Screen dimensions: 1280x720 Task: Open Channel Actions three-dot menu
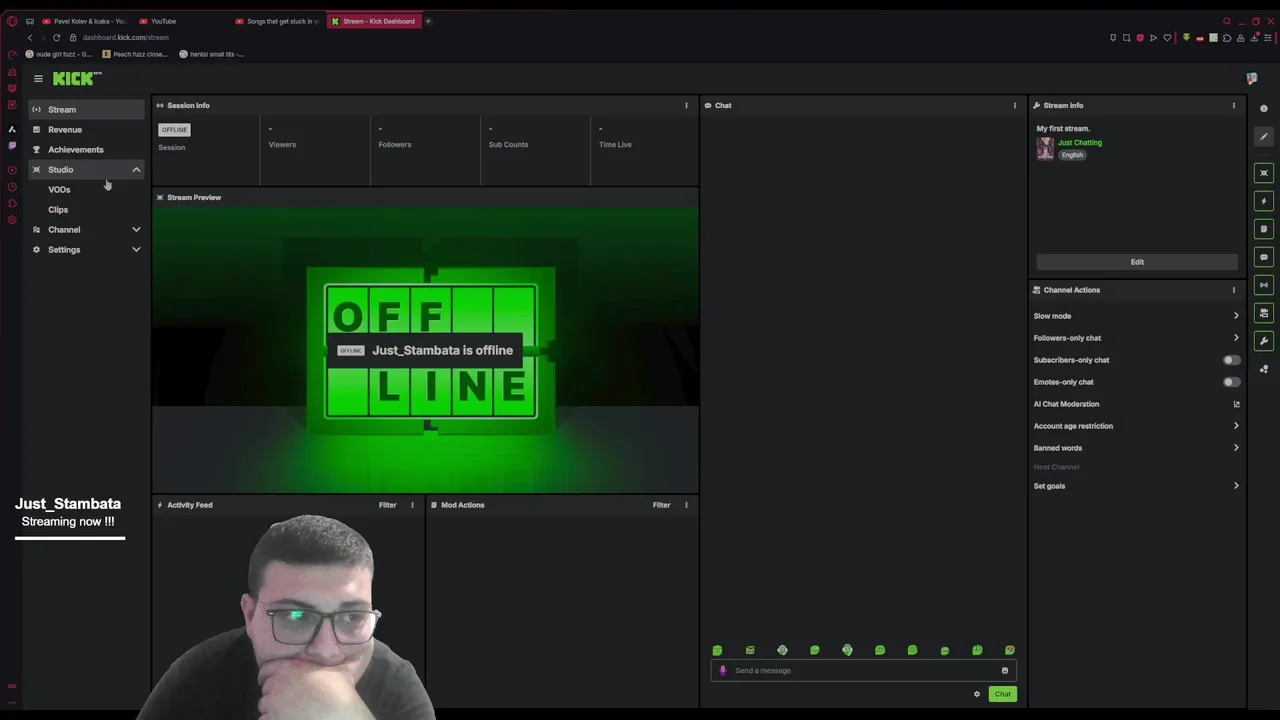[1233, 290]
